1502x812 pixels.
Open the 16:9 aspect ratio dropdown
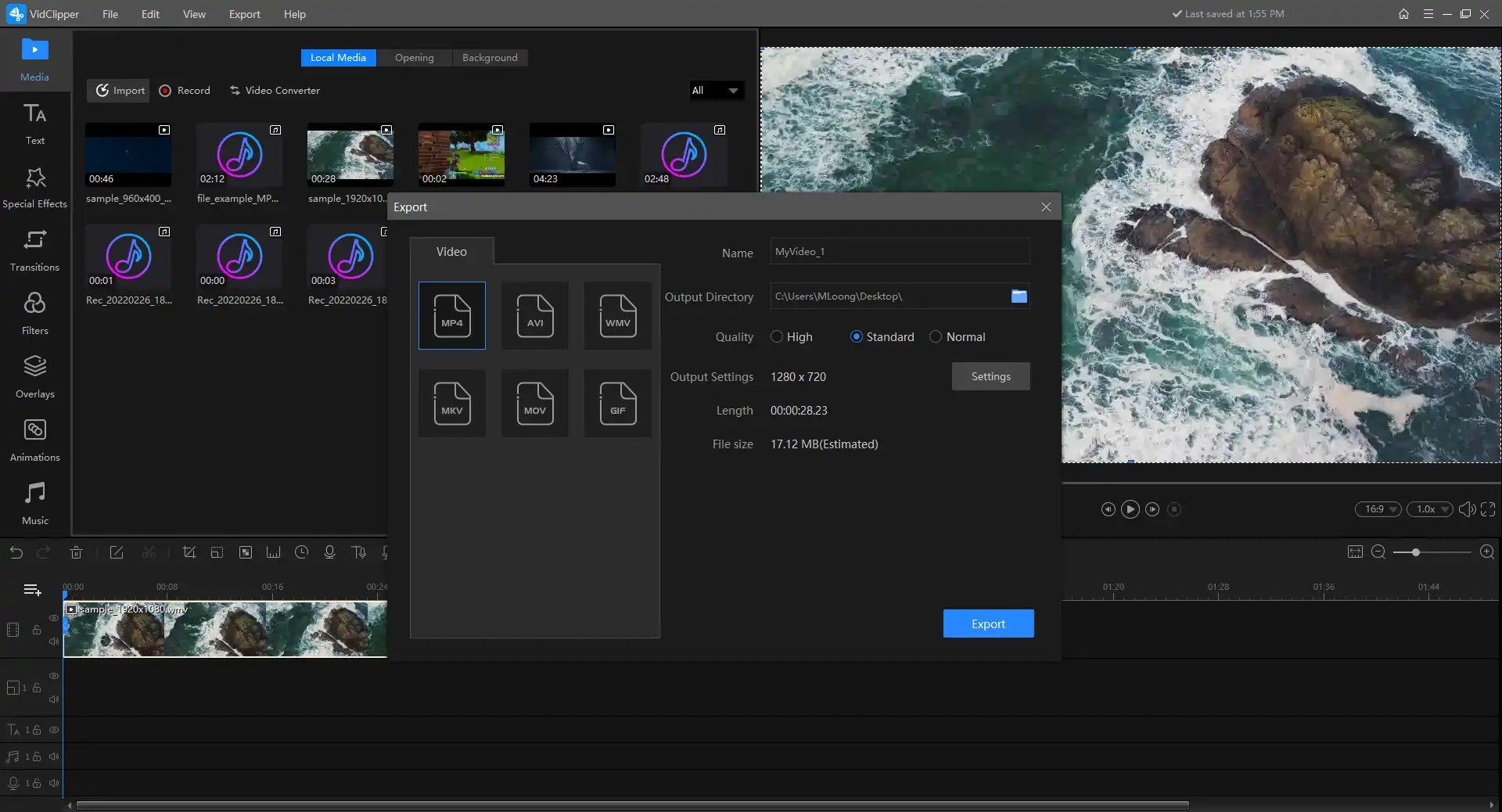pyautogui.click(x=1378, y=509)
